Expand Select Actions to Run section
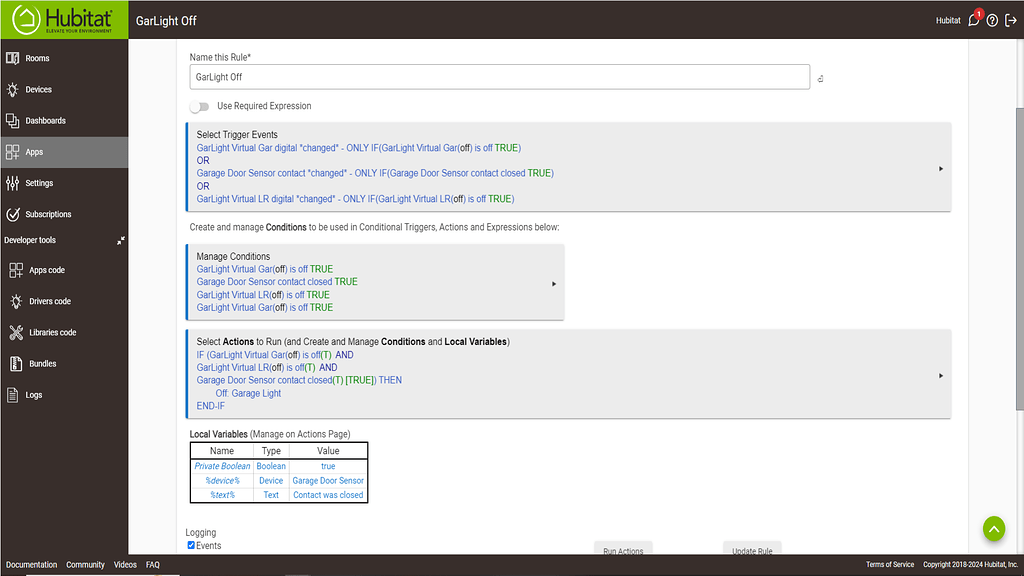The height and width of the screenshot is (576, 1024). [x=941, y=375]
